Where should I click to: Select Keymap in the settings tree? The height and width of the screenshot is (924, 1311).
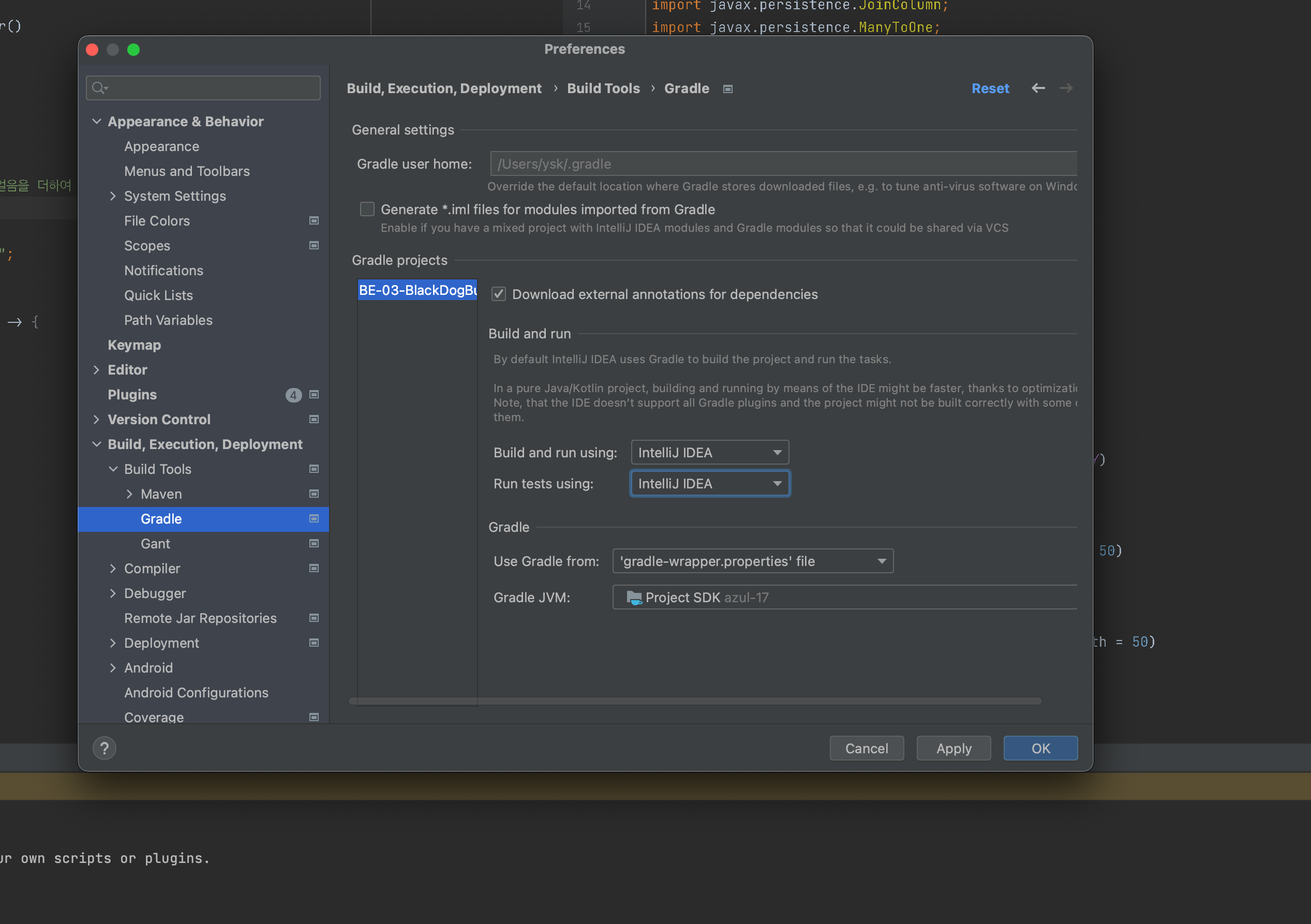click(x=134, y=345)
